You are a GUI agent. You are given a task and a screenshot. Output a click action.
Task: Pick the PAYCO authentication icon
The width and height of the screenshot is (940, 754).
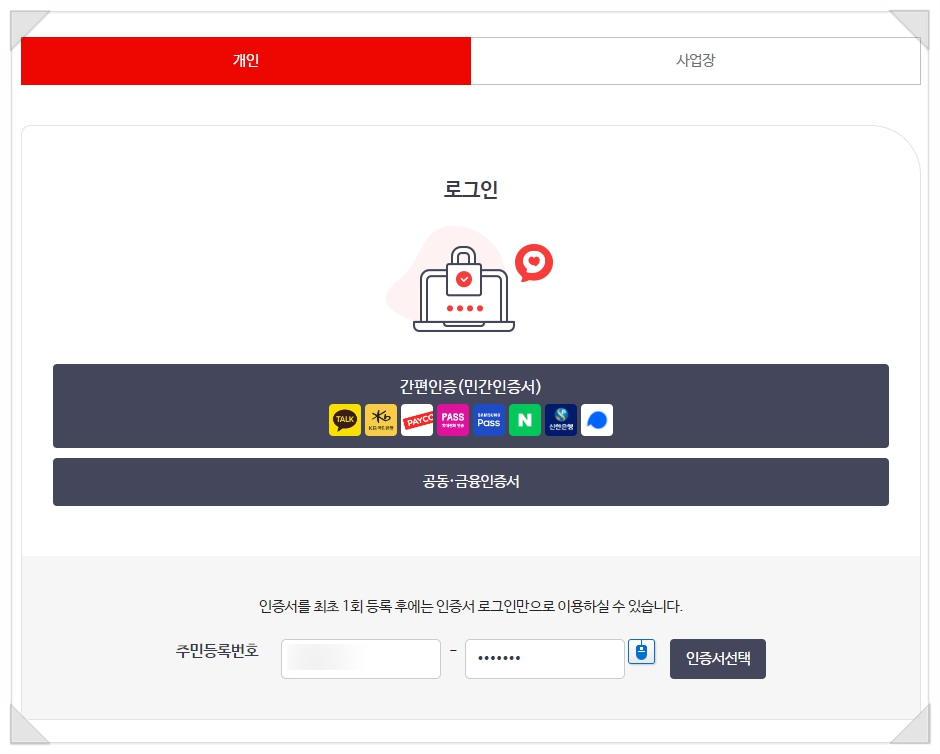point(417,420)
